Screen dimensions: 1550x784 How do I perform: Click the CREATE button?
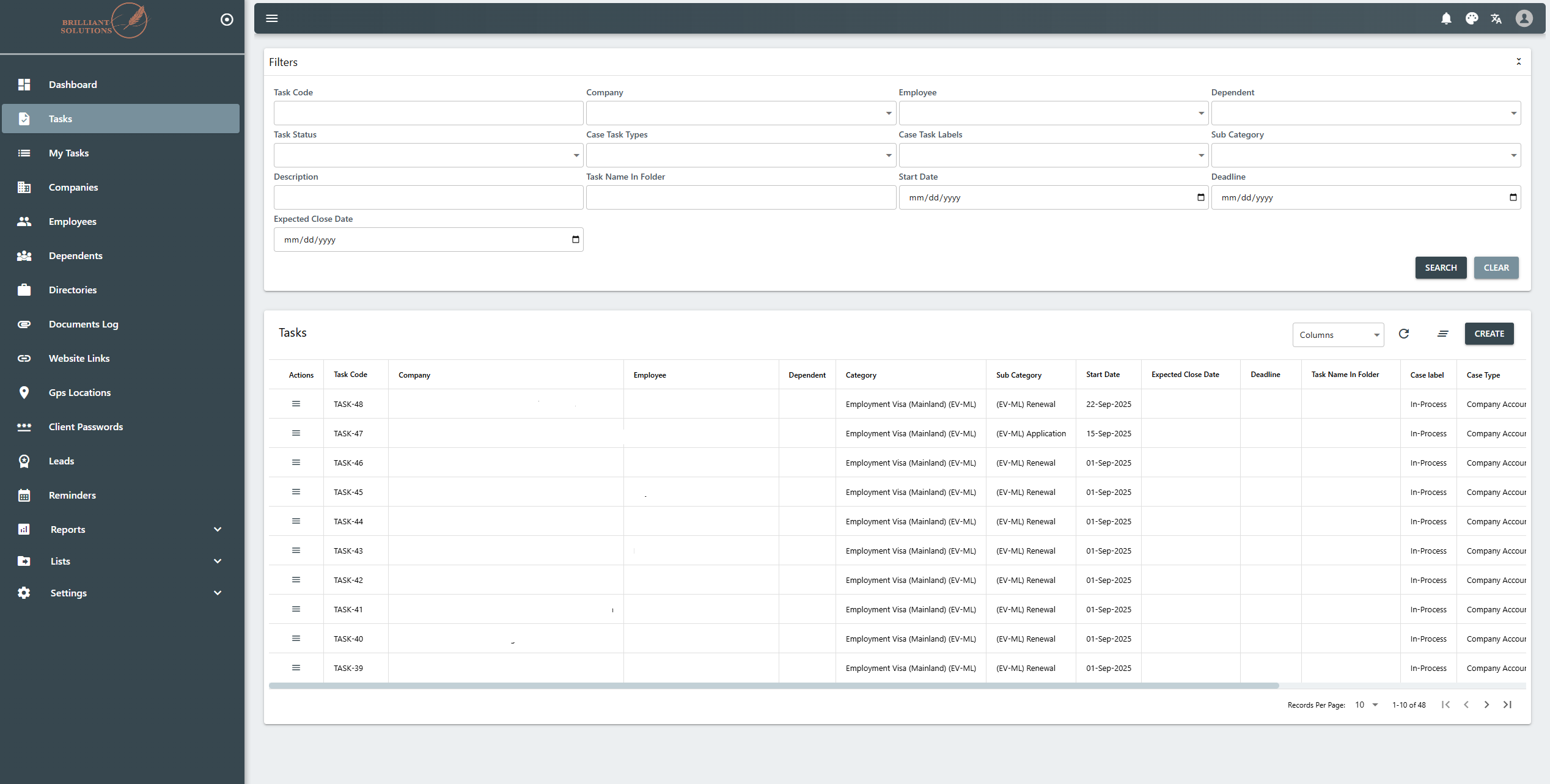(1489, 334)
